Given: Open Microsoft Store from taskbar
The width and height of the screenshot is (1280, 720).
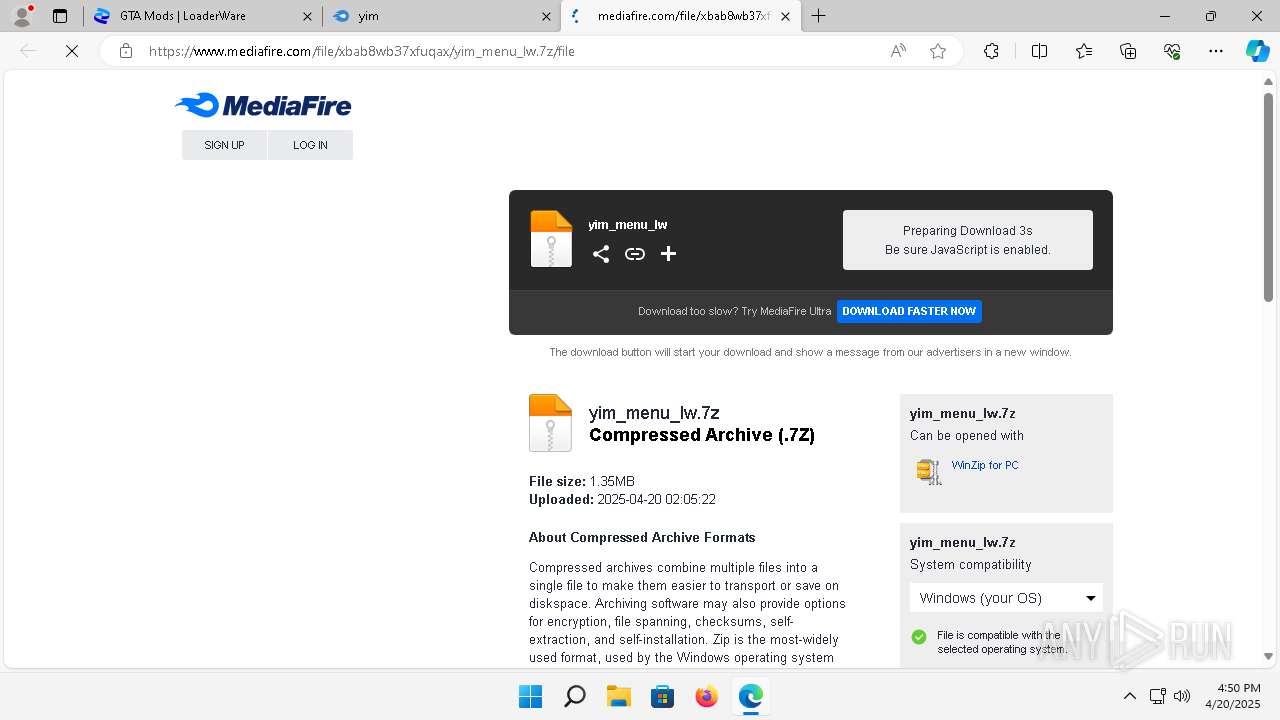Looking at the screenshot, I should pos(662,696).
